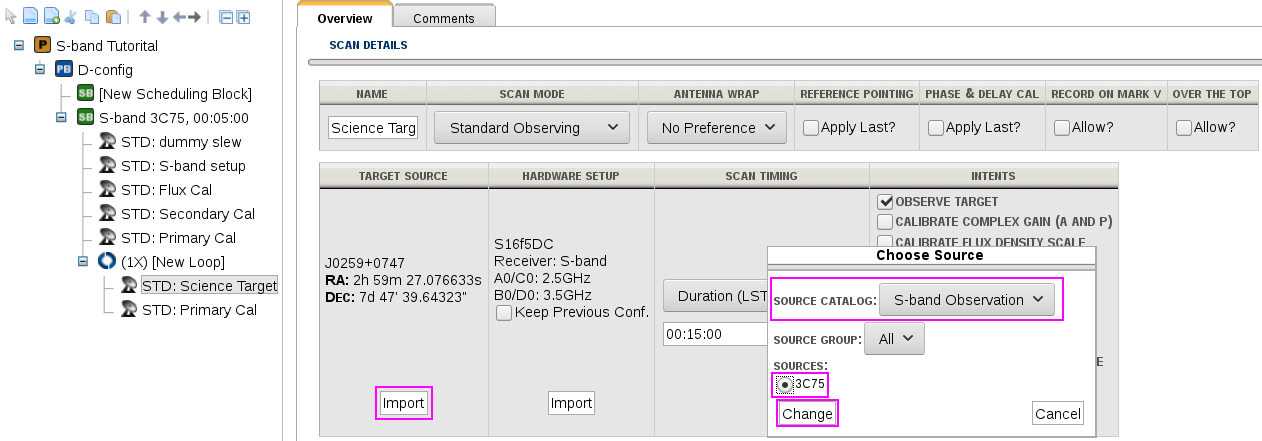The height and width of the screenshot is (441, 1262).
Task: Click Change button in Choose Source dialog
Action: 807,414
